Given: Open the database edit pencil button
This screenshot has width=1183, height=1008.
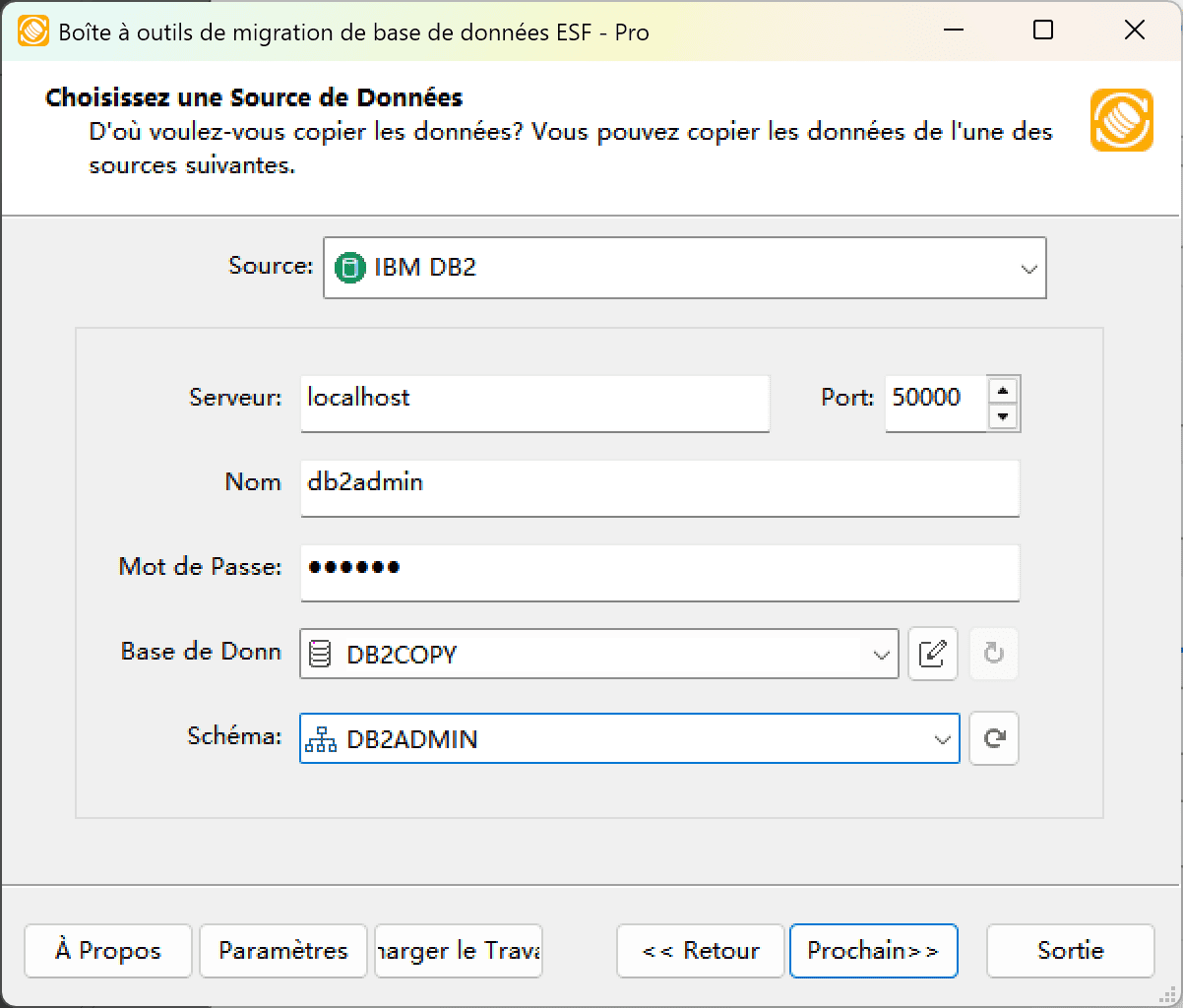Looking at the screenshot, I should (x=932, y=654).
